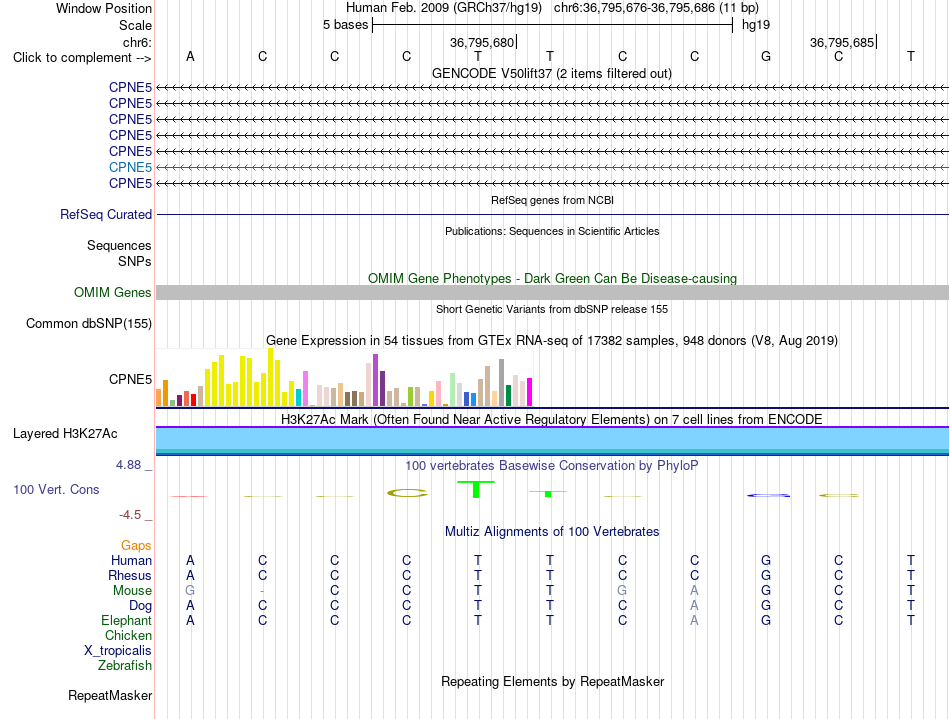
Task: Click the 'Click to complement -->' label
Action: (x=82, y=58)
